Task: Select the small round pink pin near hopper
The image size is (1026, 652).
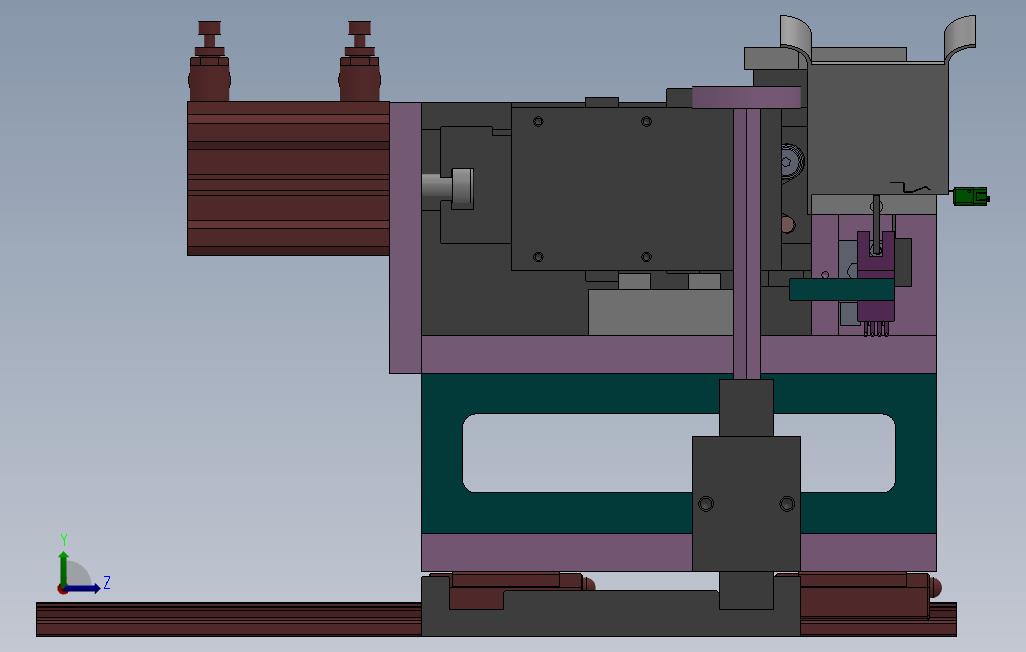Action: pos(788,225)
